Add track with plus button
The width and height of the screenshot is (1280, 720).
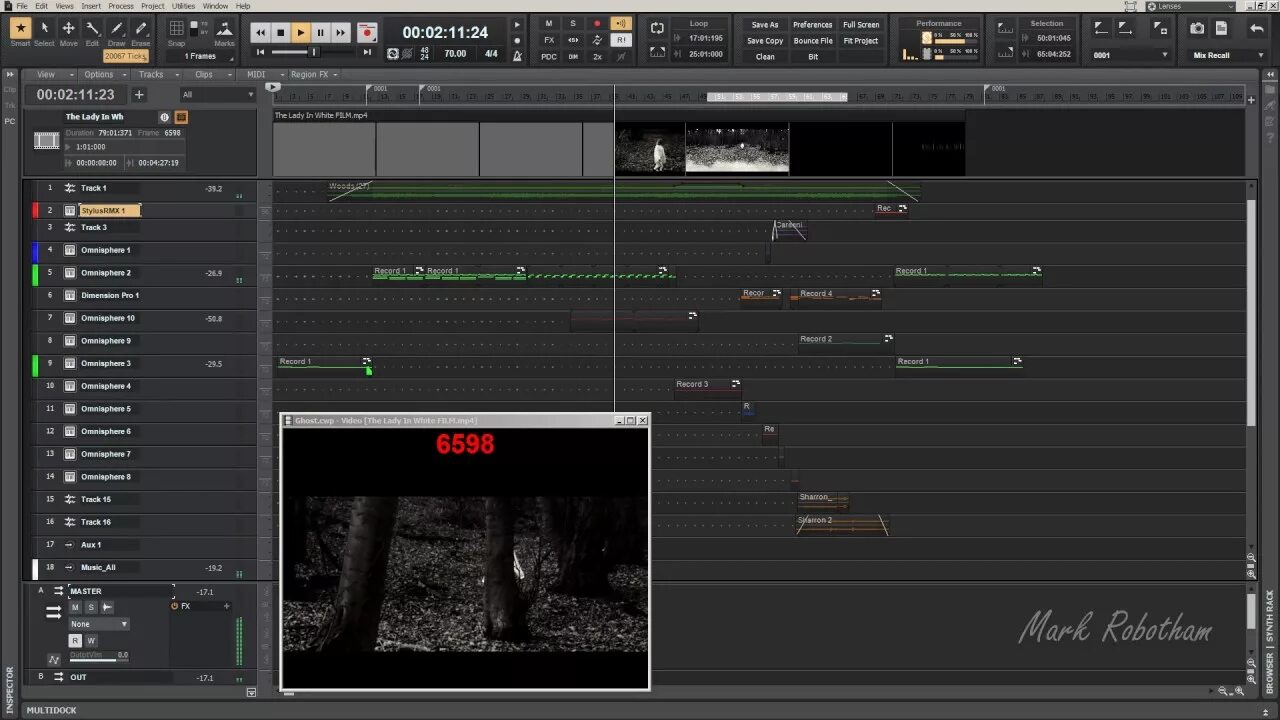point(139,95)
